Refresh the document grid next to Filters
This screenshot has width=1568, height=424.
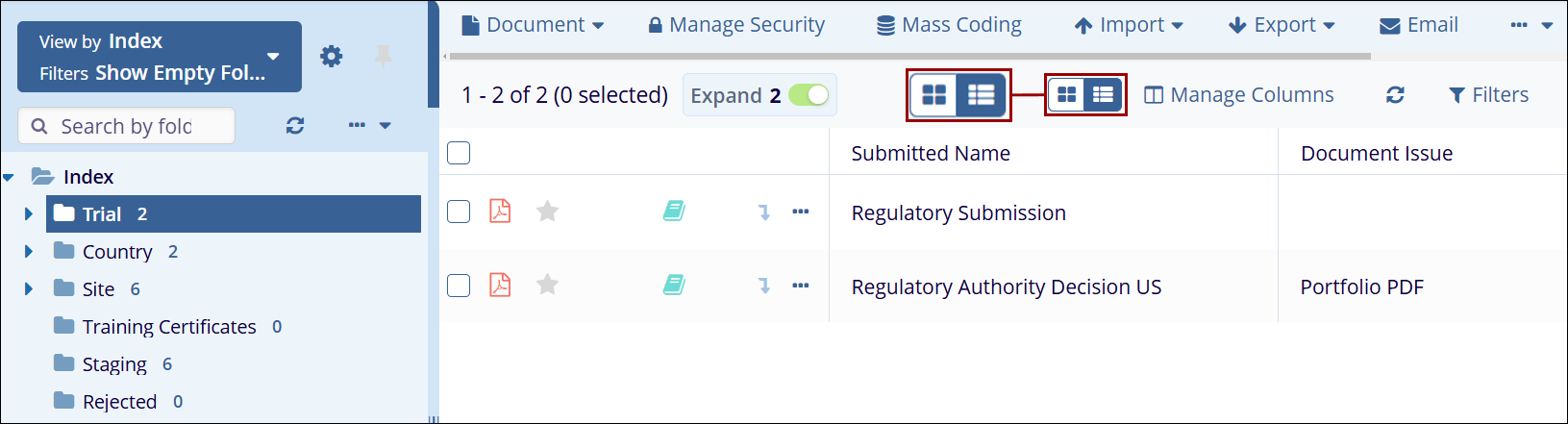click(x=1395, y=95)
